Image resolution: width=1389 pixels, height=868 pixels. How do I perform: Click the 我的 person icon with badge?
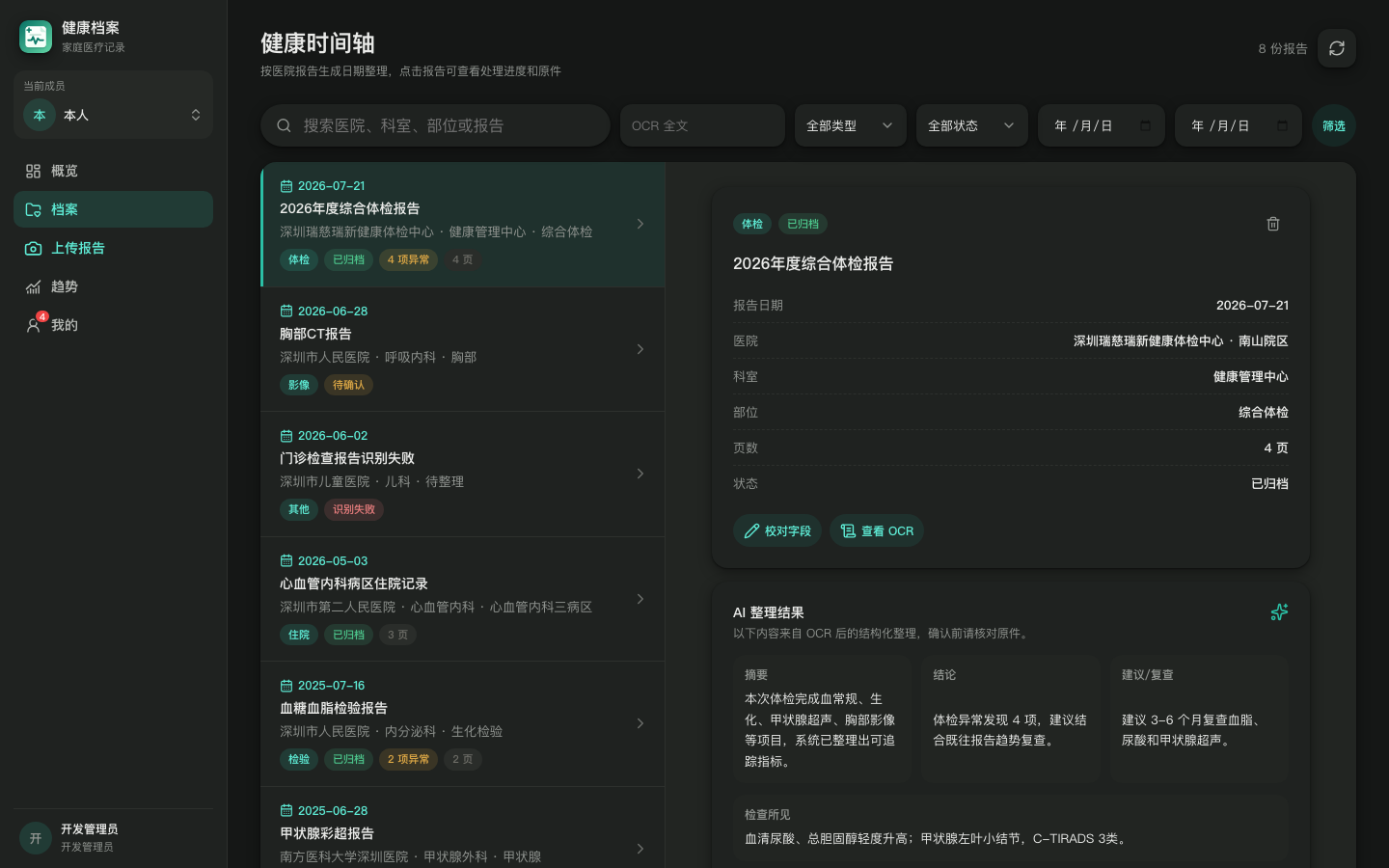(33, 325)
